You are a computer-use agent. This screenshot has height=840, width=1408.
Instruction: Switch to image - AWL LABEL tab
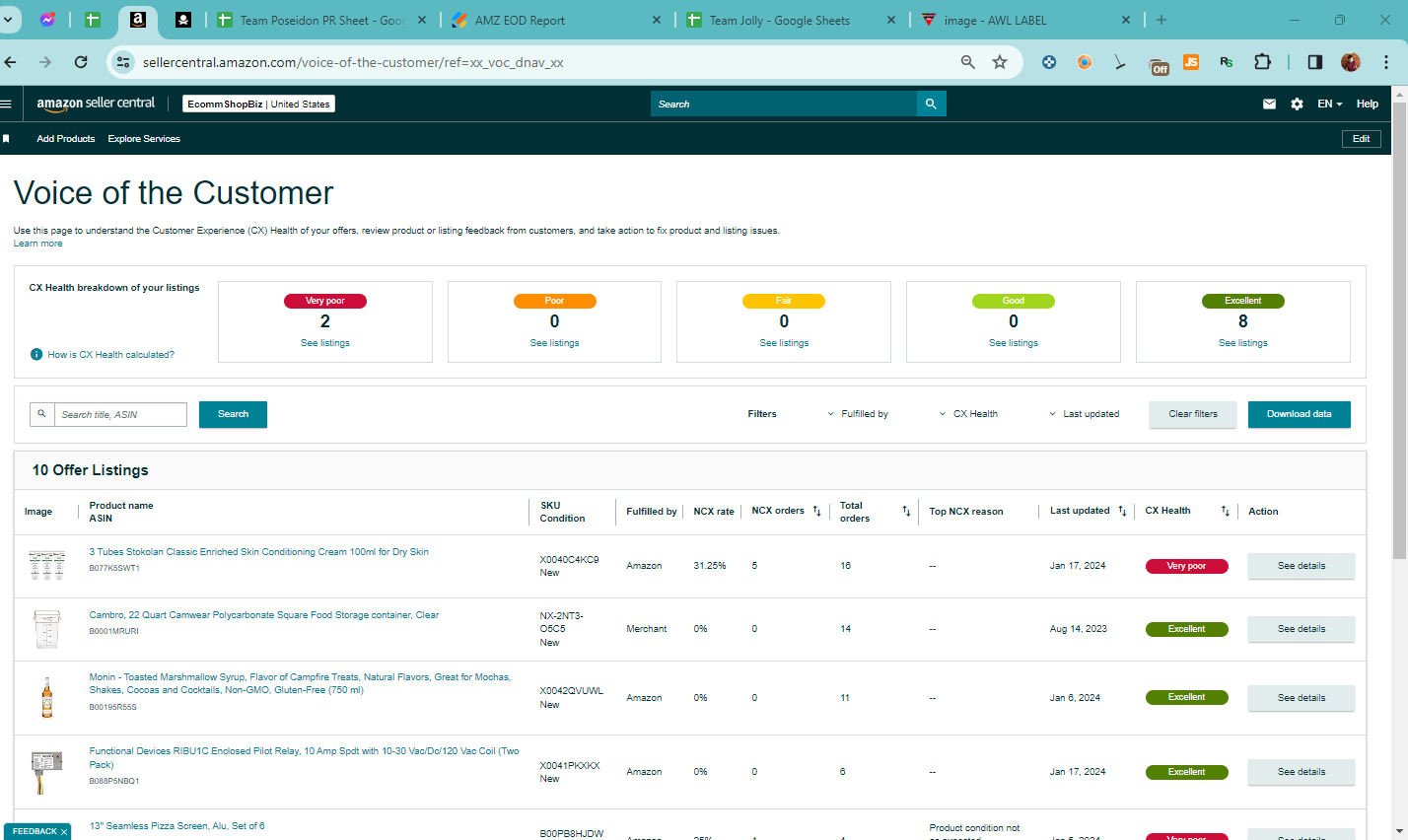[x=1025, y=20]
